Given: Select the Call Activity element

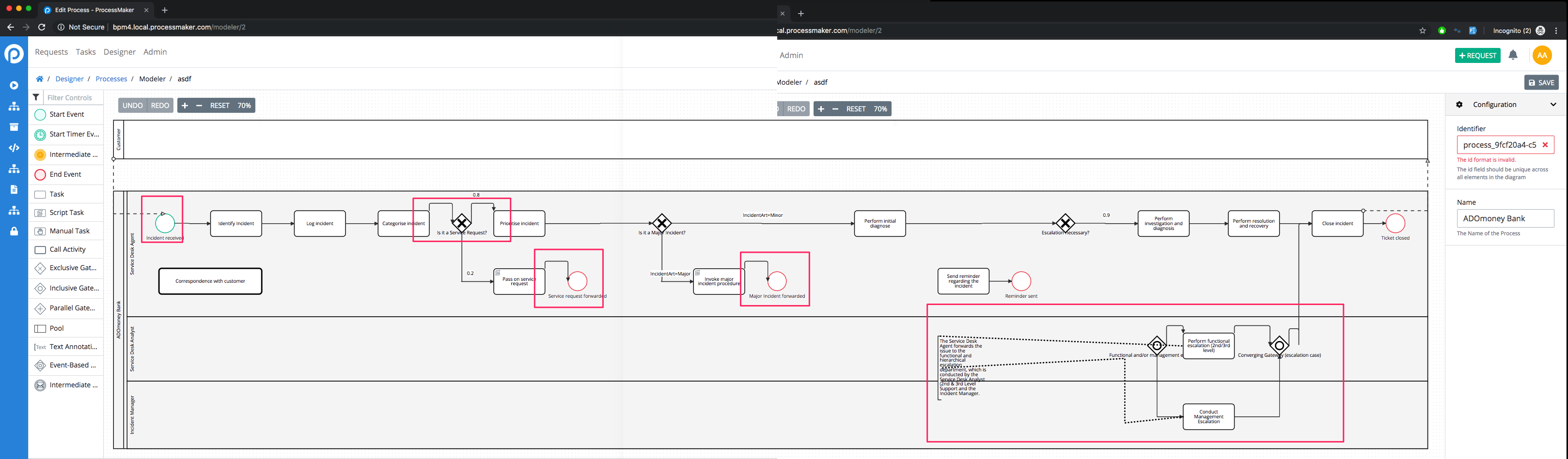Looking at the screenshot, I should (x=67, y=249).
